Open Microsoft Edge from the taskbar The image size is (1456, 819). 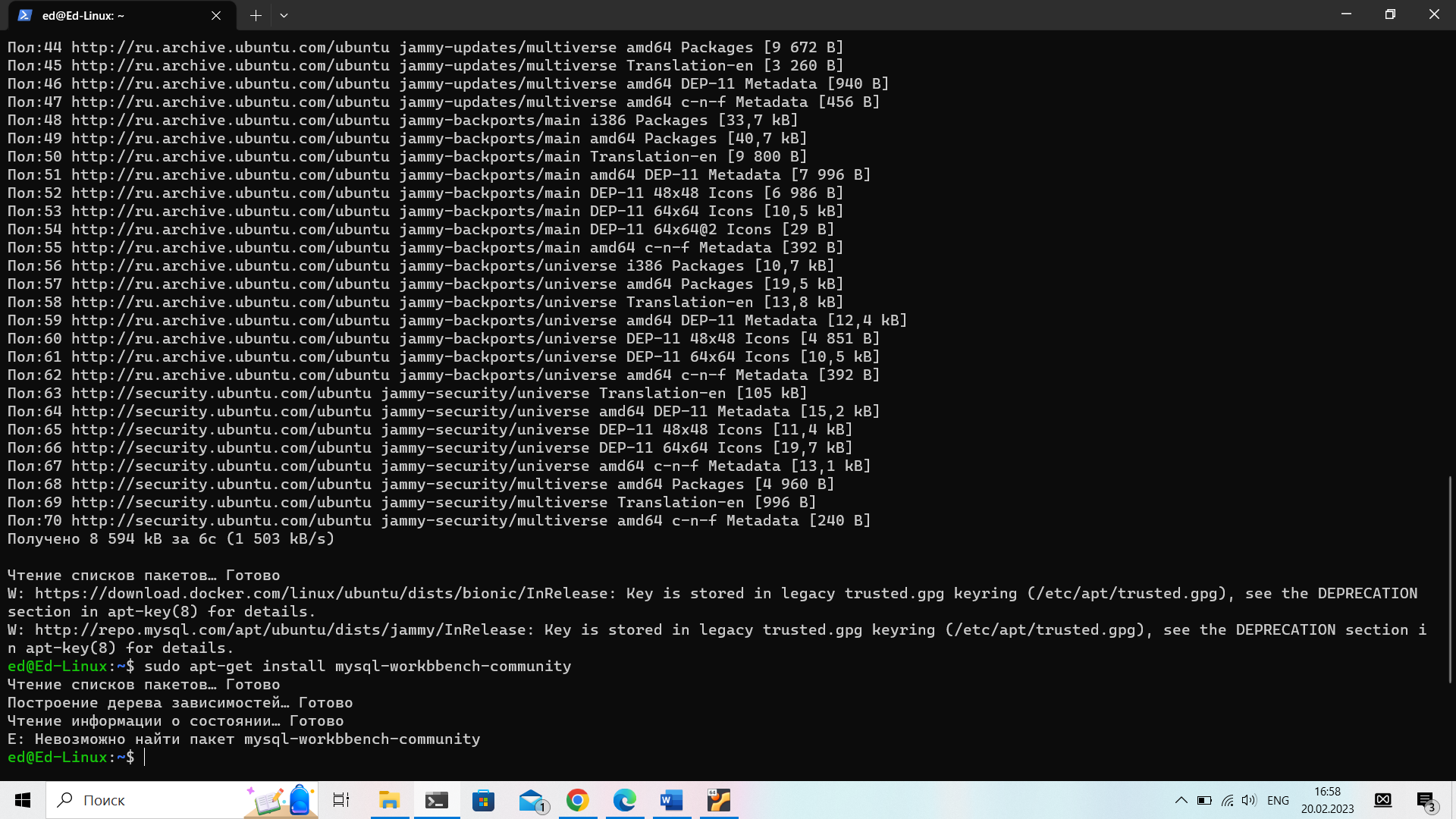pyautogui.click(x=625, y=800)
